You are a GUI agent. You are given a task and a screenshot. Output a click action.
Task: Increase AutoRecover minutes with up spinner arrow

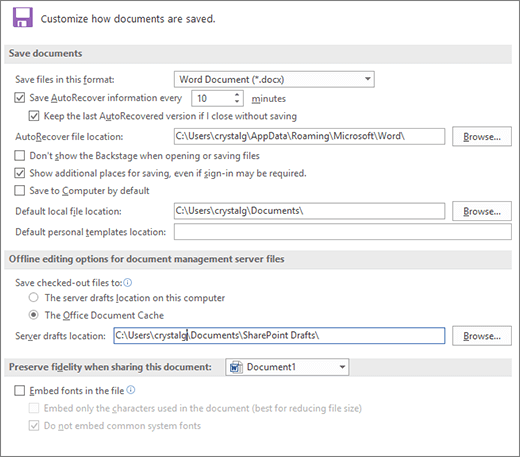(x=237, y=95)
